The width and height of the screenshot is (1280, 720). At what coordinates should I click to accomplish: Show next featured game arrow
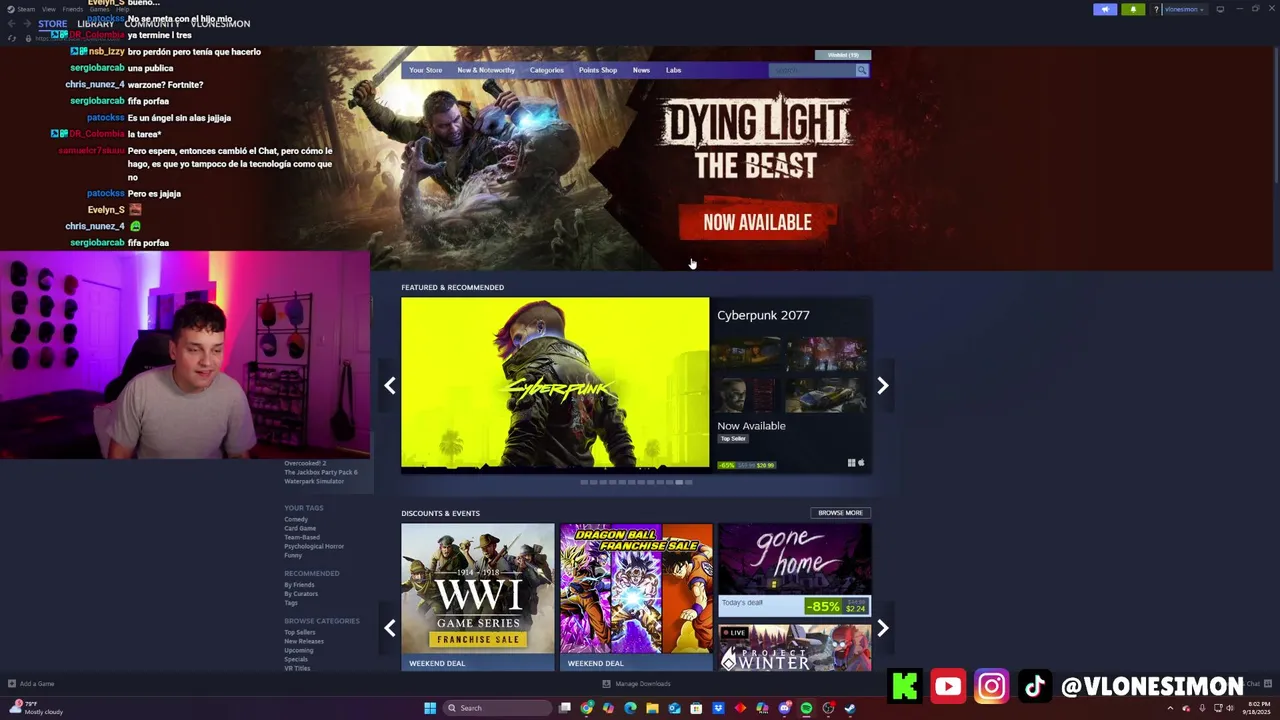click(882, 386)
